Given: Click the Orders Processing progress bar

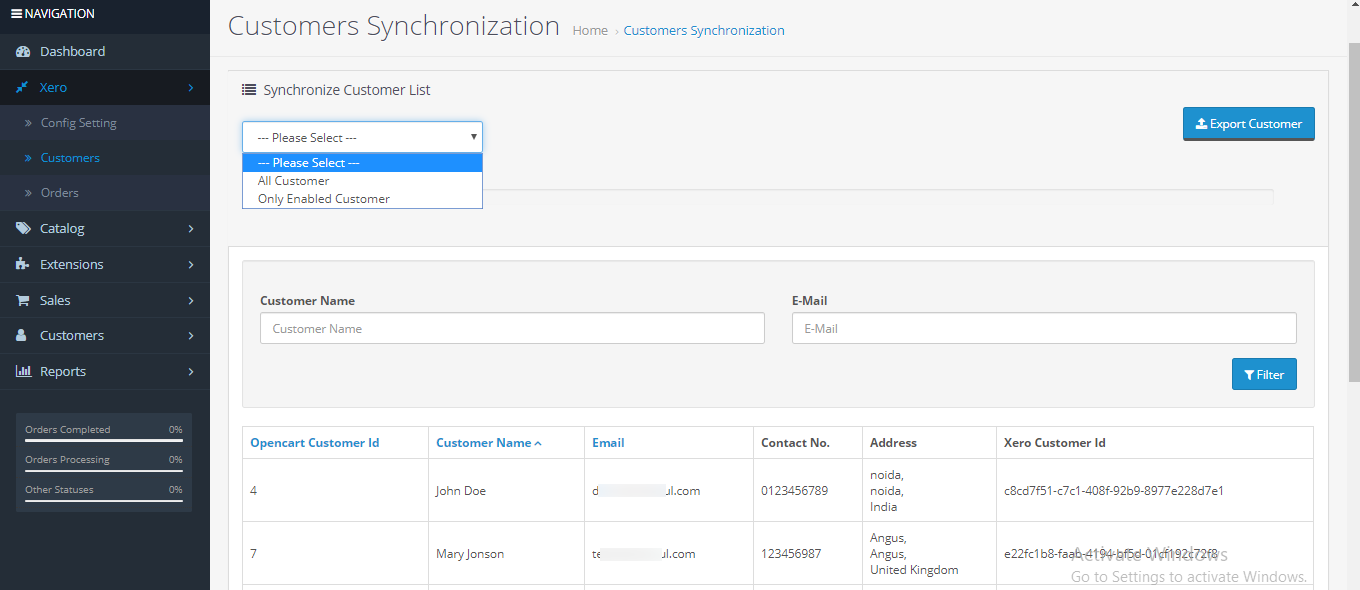Looking at the screenshot, I should (104, 469).
